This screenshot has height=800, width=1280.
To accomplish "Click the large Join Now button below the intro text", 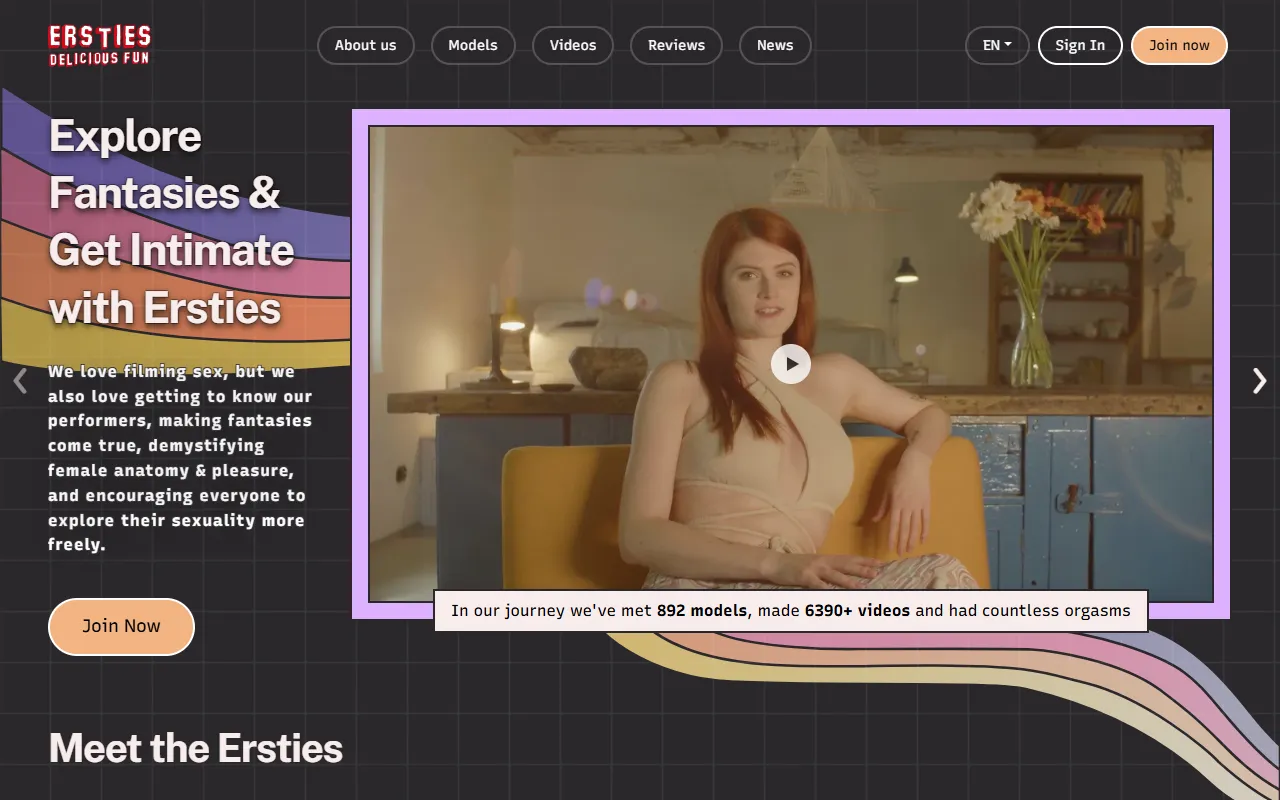I will (121, 626).
